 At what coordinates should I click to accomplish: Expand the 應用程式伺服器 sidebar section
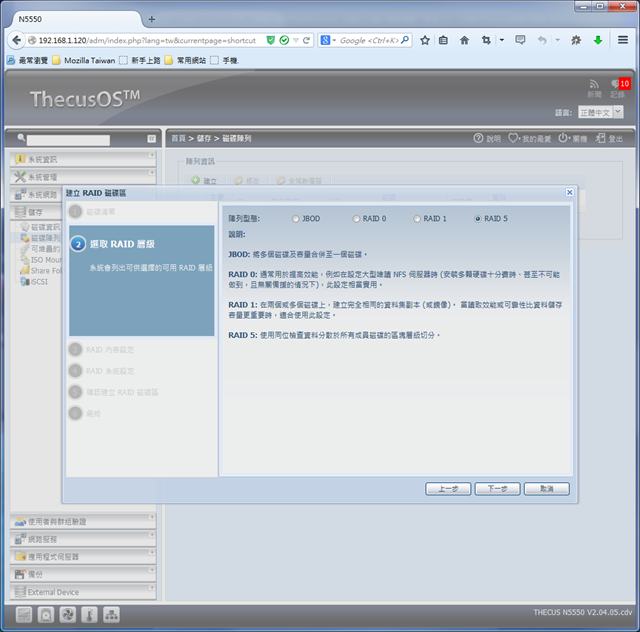(x=83, y=556)
